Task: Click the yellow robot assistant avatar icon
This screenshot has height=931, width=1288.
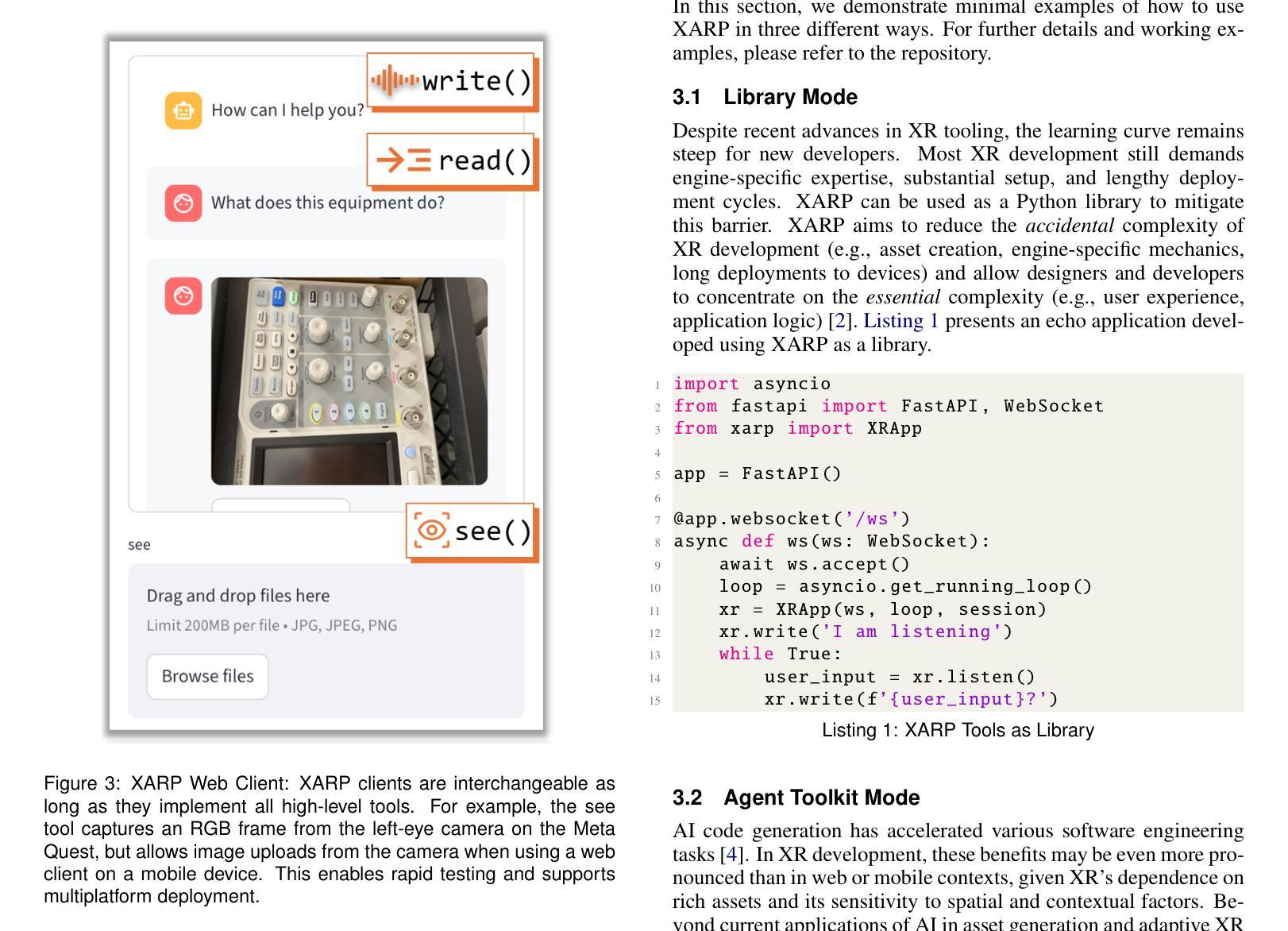Action: 183,110
